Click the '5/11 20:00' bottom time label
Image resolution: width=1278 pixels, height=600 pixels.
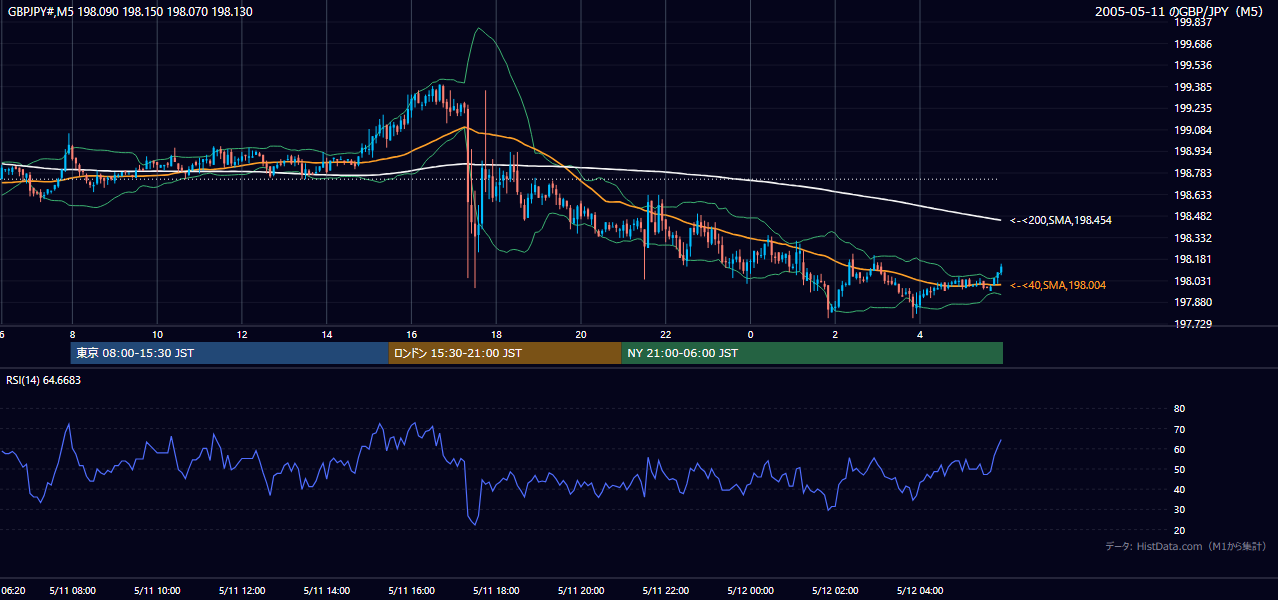tap(581, 591)
